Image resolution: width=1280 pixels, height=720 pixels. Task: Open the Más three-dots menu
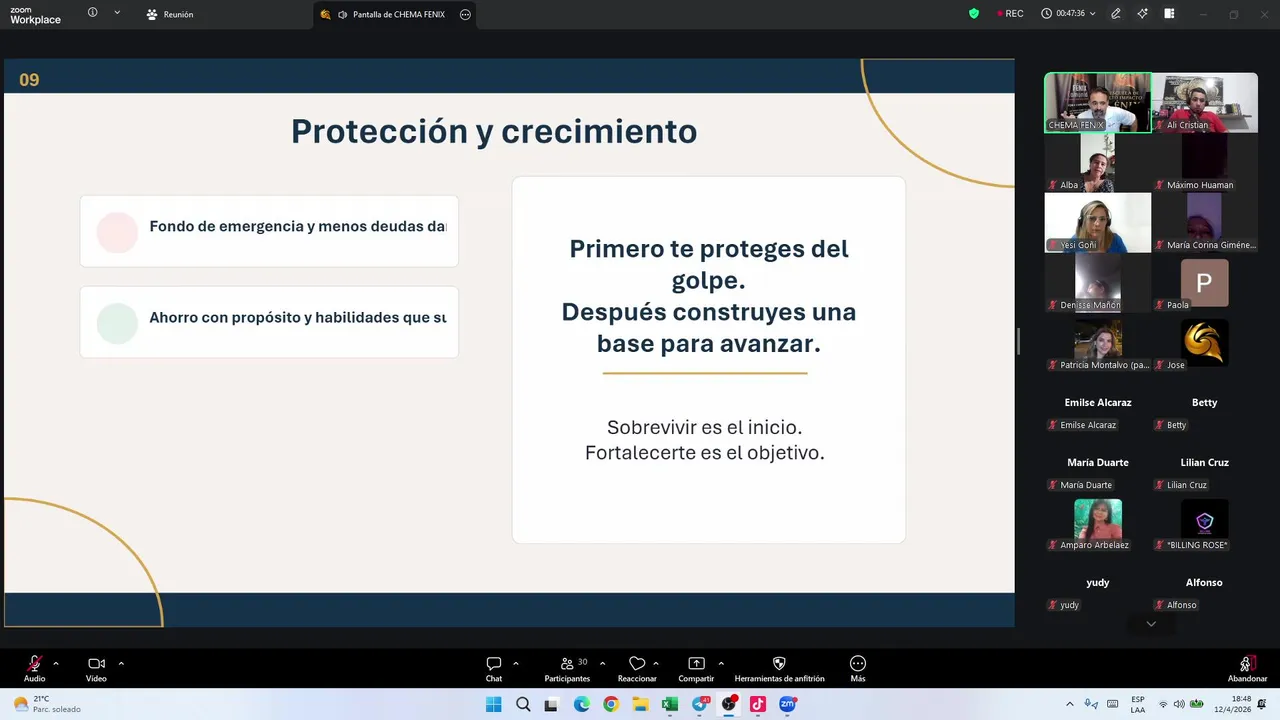(858, 668)
